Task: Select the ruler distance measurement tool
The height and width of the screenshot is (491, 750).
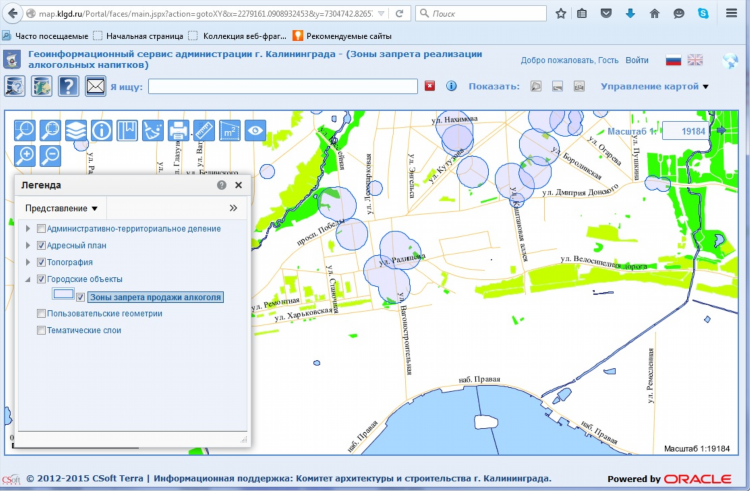Action: [x=204, y=131]
